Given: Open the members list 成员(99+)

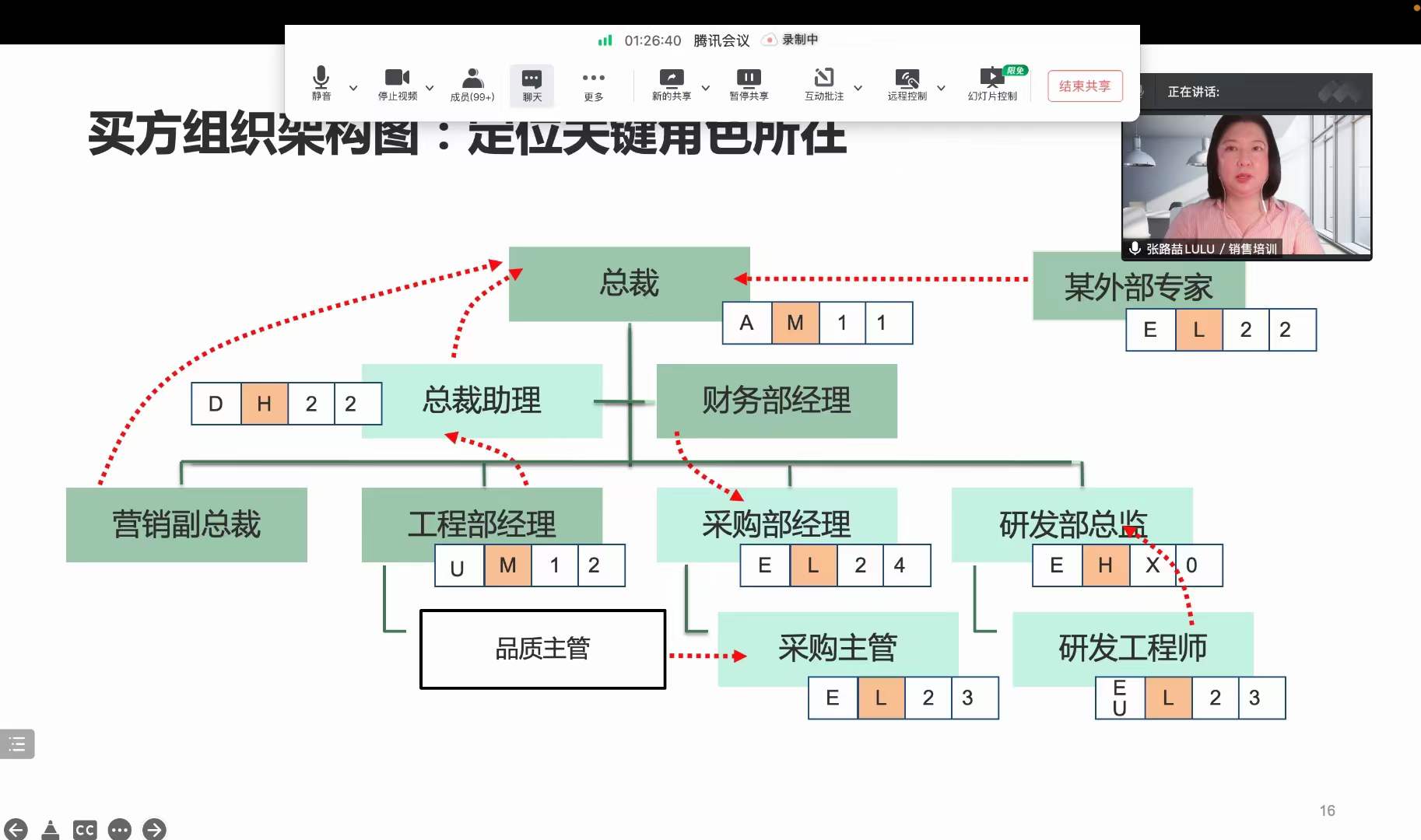Looking at the screenshot, I should (472, 84).
